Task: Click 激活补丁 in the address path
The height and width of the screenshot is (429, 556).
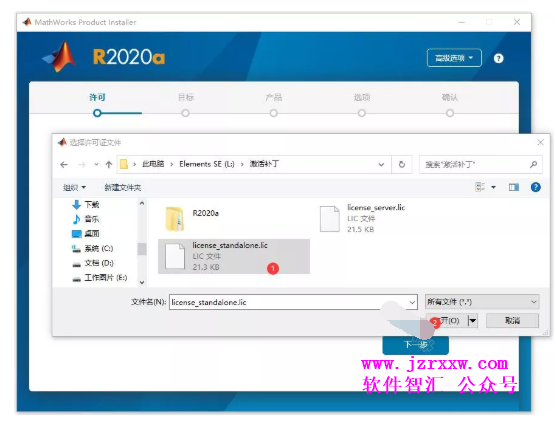Action: (x=264, y=164)
